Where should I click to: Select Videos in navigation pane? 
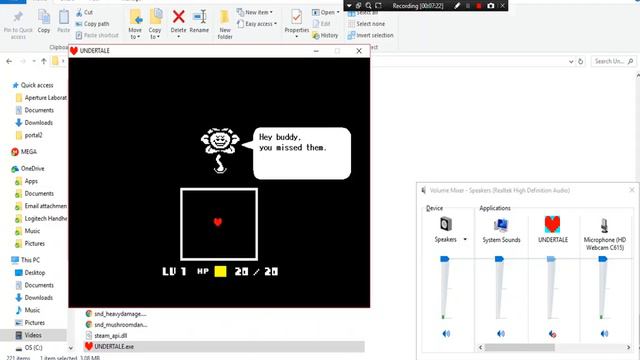click(x=33, y=335)
